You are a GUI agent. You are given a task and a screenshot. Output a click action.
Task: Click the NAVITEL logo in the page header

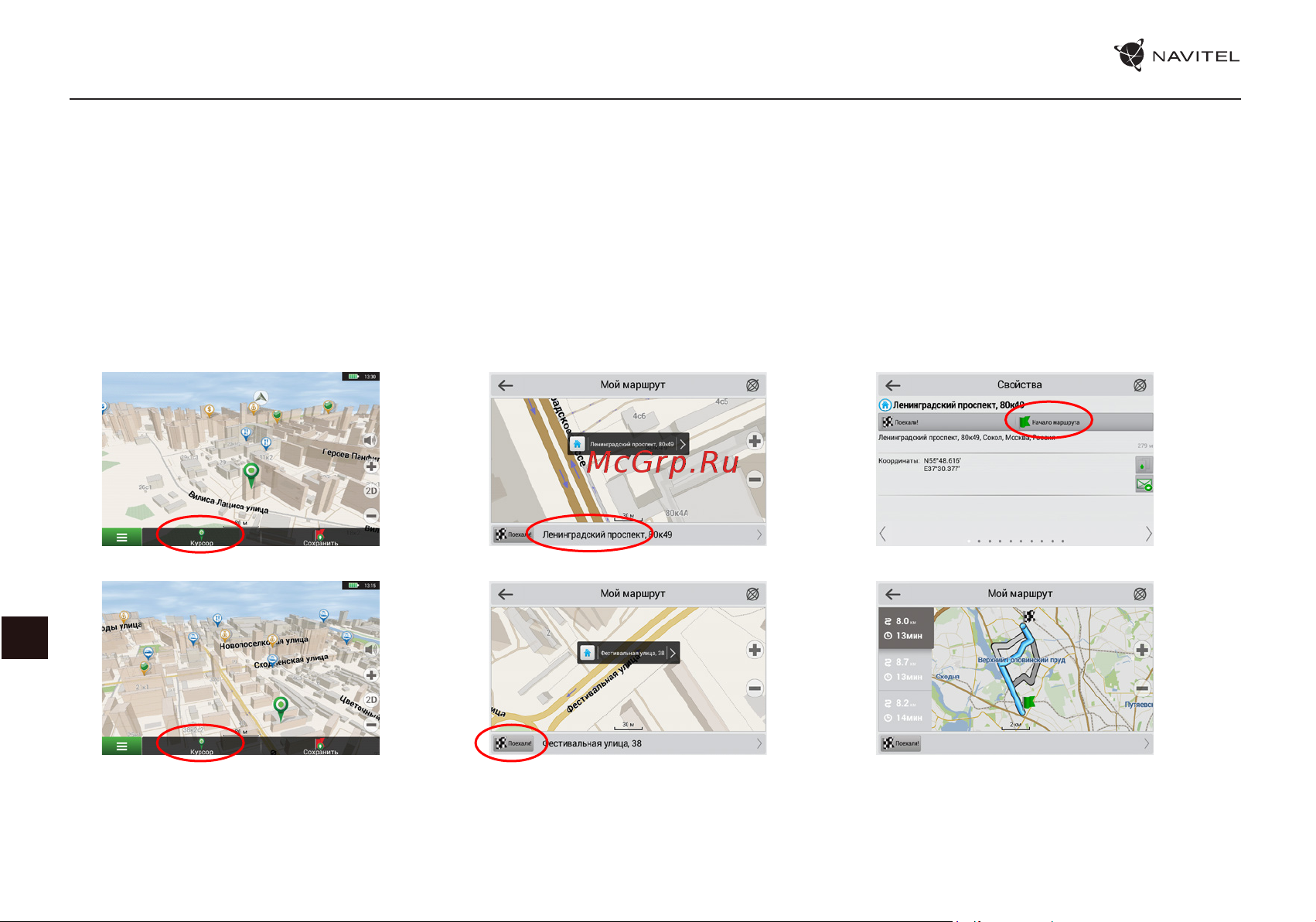tap(1176, 56)
